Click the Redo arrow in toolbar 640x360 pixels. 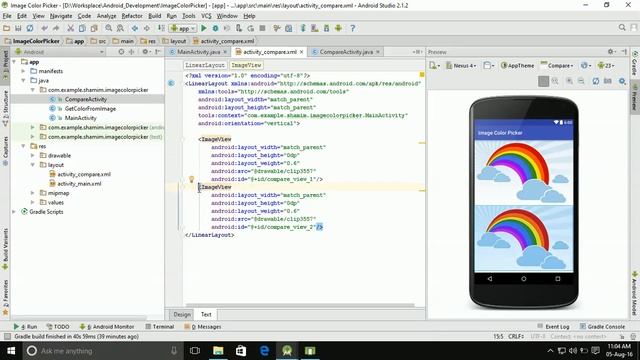56,28
